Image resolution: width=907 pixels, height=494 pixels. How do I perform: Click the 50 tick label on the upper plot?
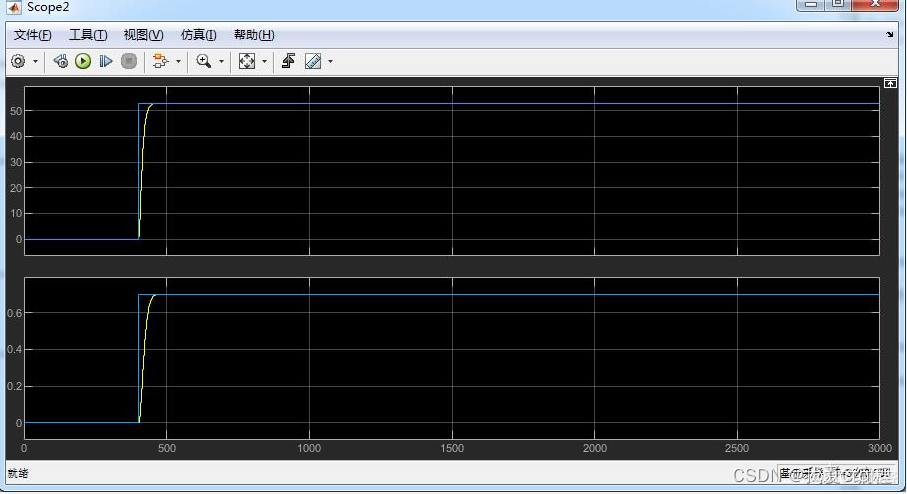coord(16,111)
